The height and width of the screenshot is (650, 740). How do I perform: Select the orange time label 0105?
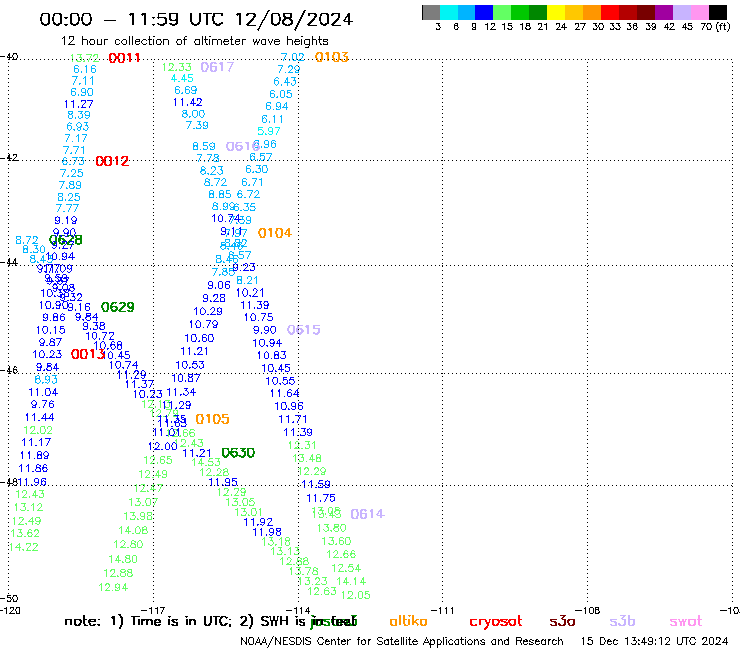point(212,419)
